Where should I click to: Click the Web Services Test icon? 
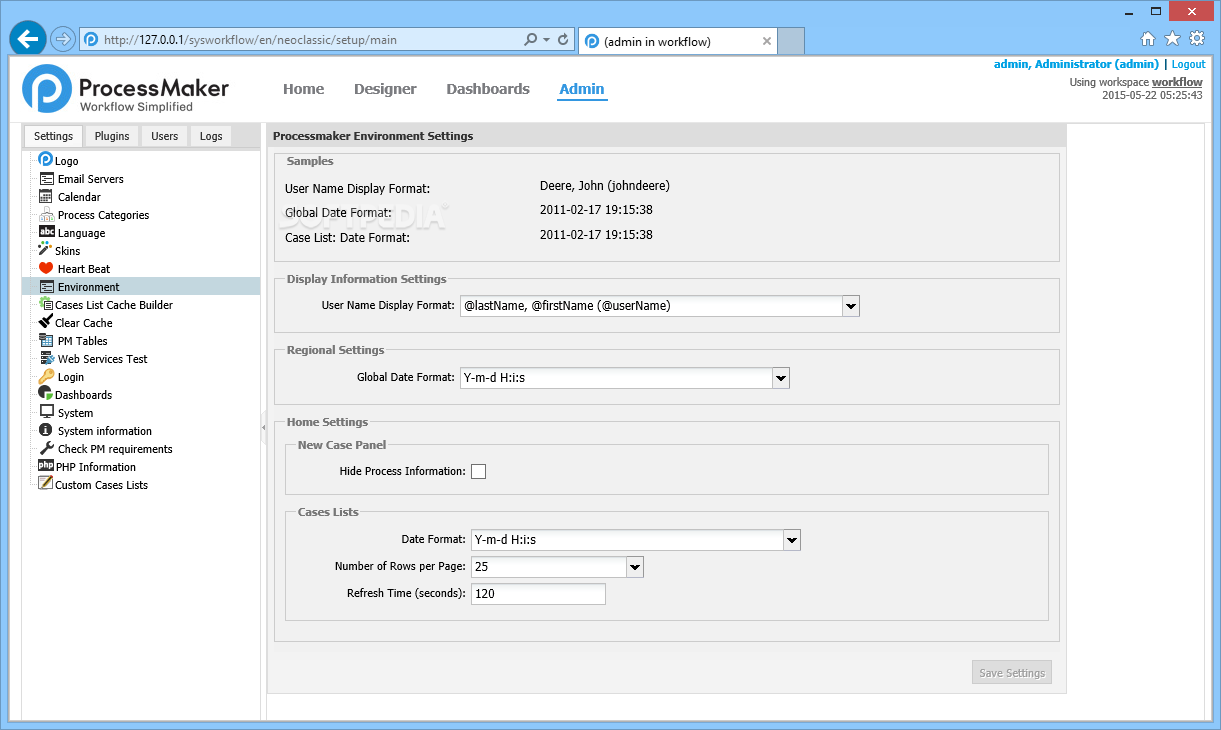click(x=46, y=359)
